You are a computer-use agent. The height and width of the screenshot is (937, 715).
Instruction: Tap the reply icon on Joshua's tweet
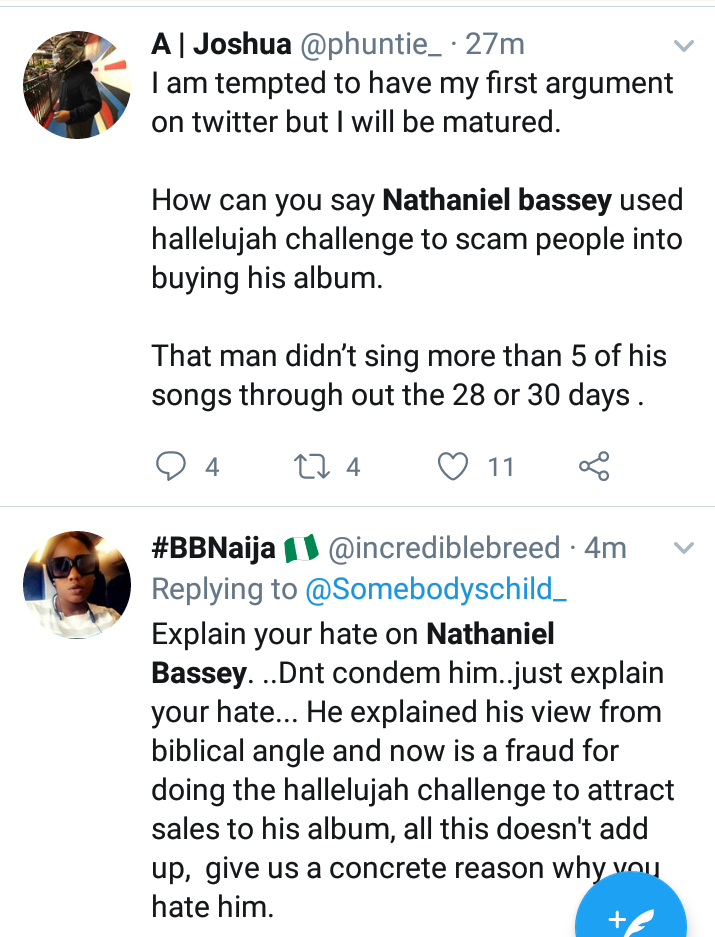172,465
